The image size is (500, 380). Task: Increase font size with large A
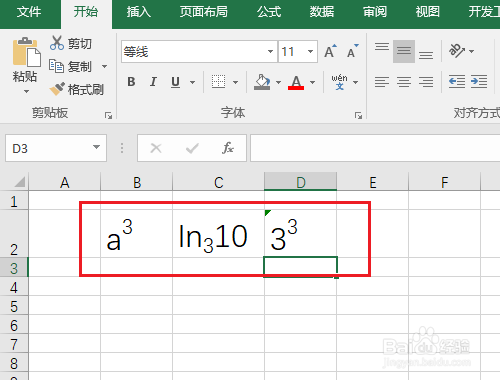click(330, 51)
